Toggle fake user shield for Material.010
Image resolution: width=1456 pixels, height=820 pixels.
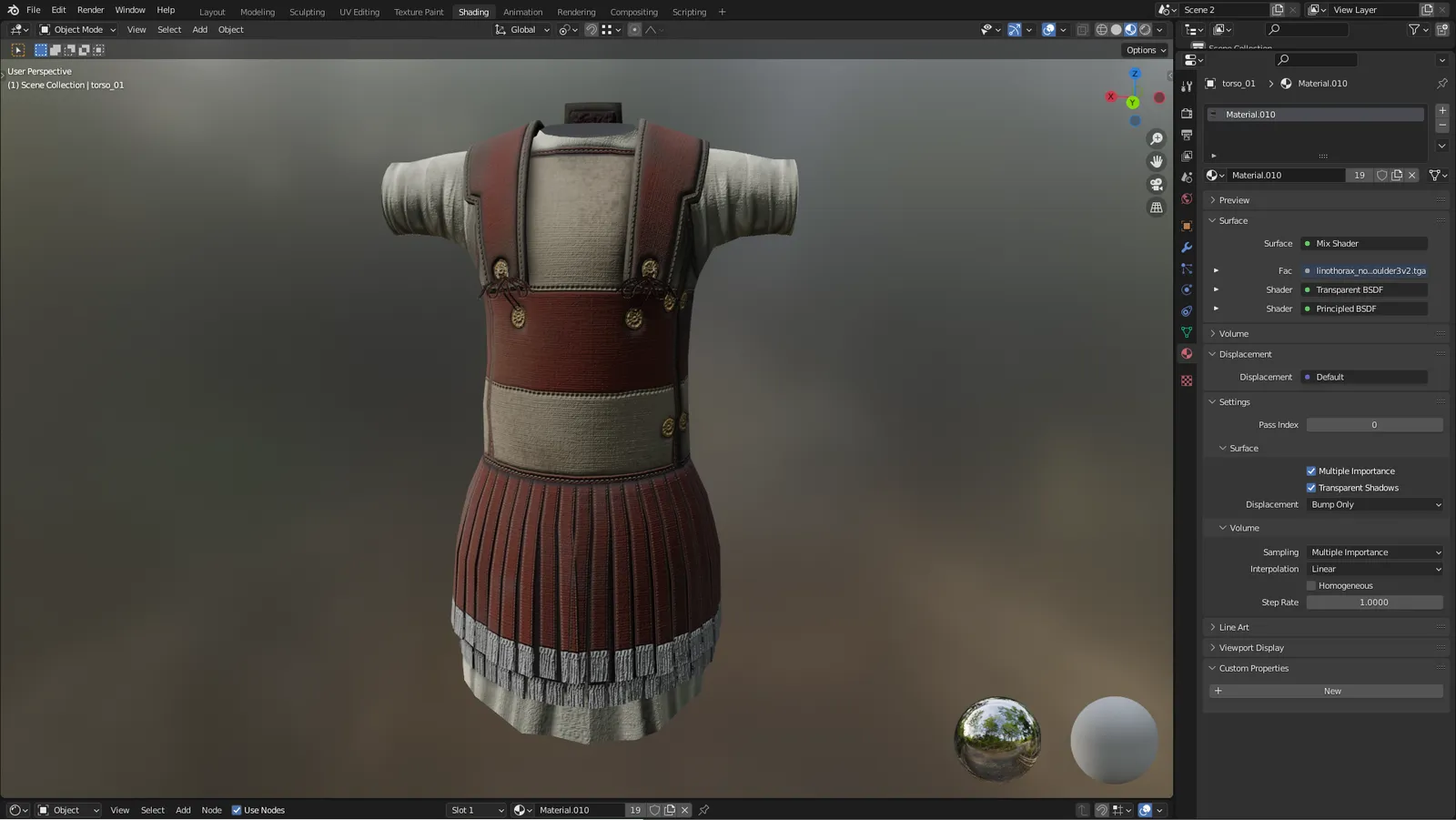point(1381,175)
